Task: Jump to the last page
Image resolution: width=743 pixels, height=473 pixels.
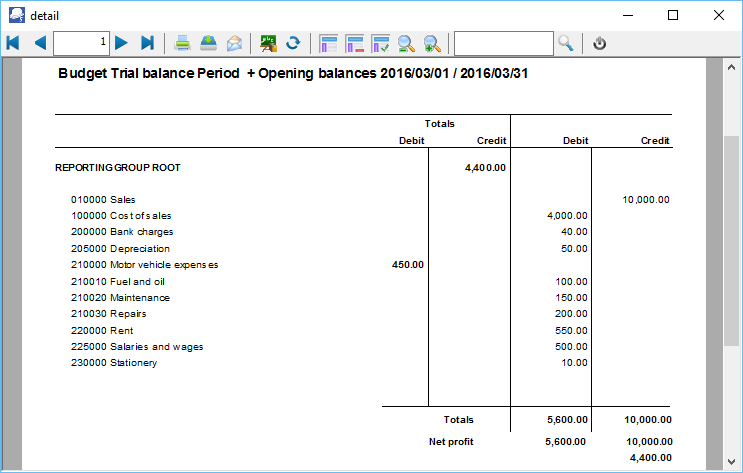Action: (148, 43)
